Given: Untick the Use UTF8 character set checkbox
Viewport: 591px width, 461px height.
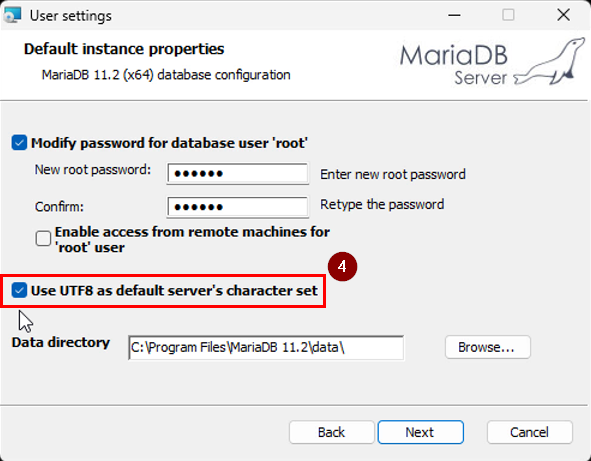Looking at the screenshot, I should pos(19,290).
